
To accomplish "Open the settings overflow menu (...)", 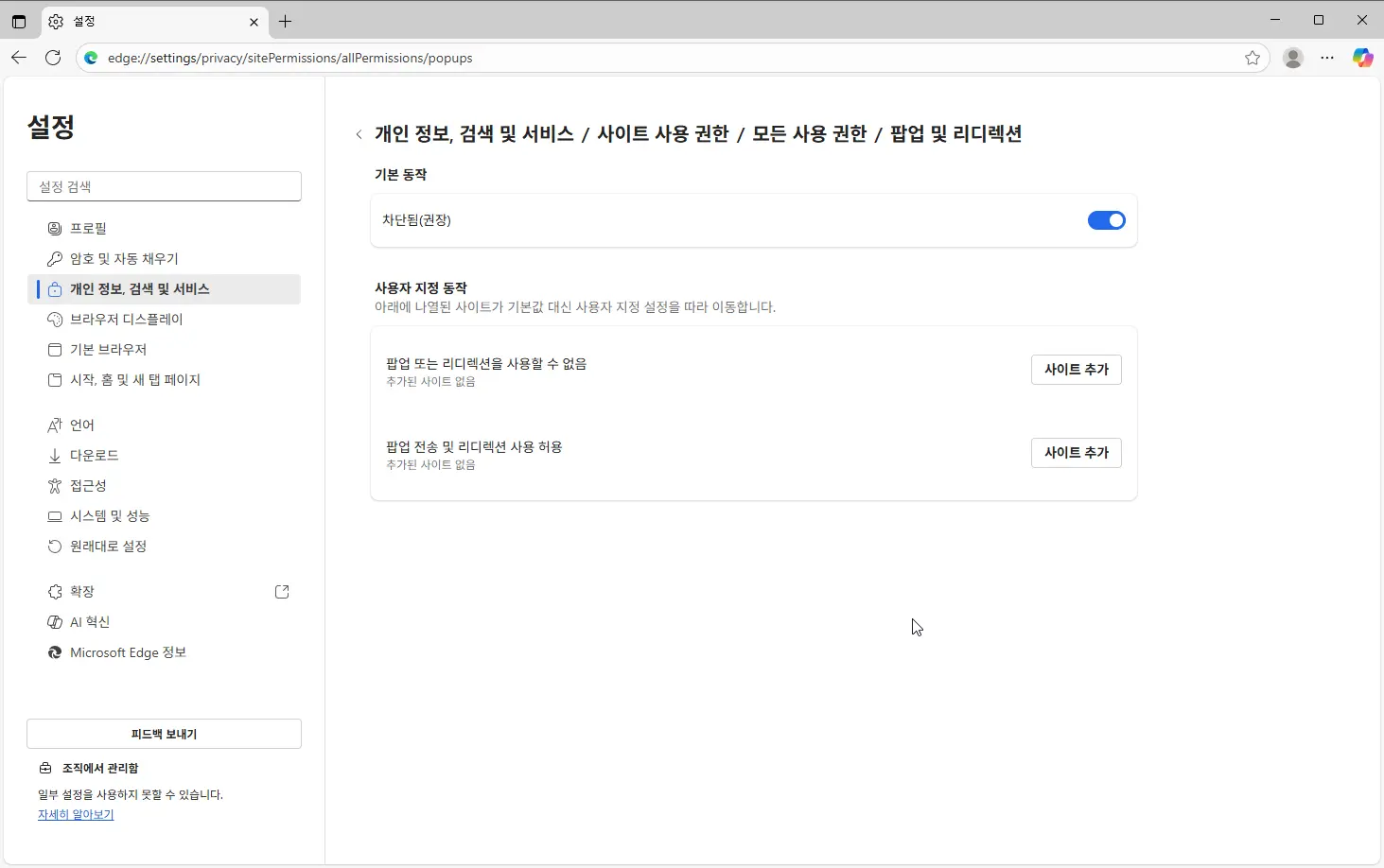I will (x=1328, y=58).
